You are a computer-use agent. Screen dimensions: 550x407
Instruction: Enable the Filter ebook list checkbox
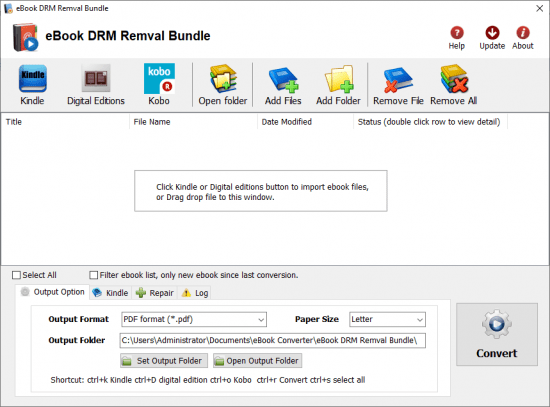pos(93,275)
